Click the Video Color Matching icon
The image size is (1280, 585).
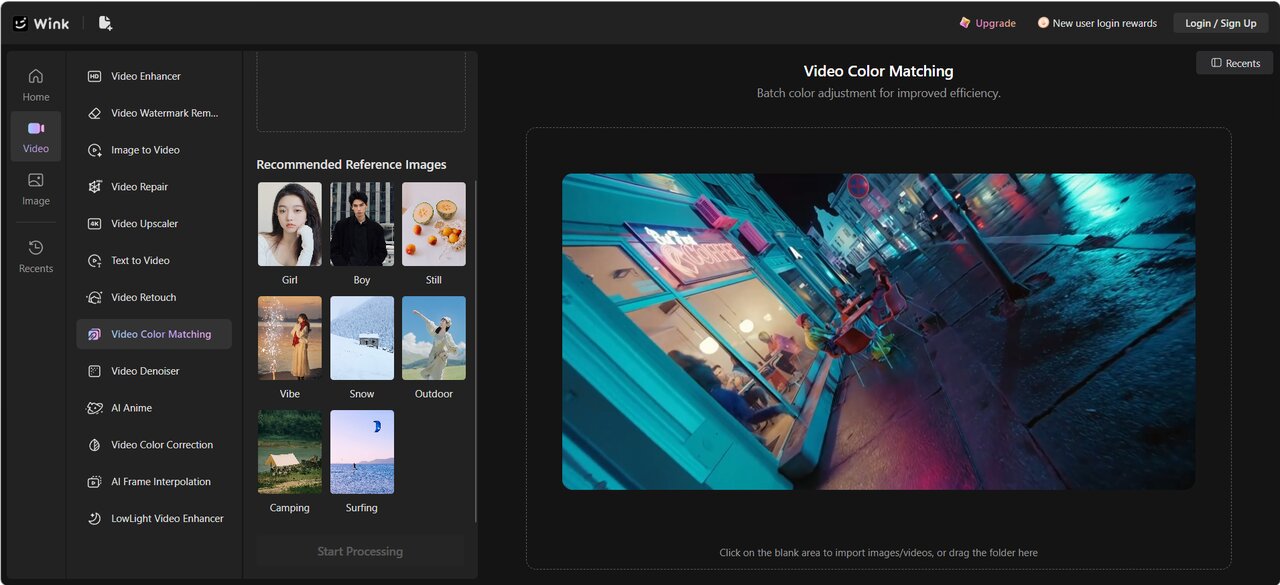[94, 334]
